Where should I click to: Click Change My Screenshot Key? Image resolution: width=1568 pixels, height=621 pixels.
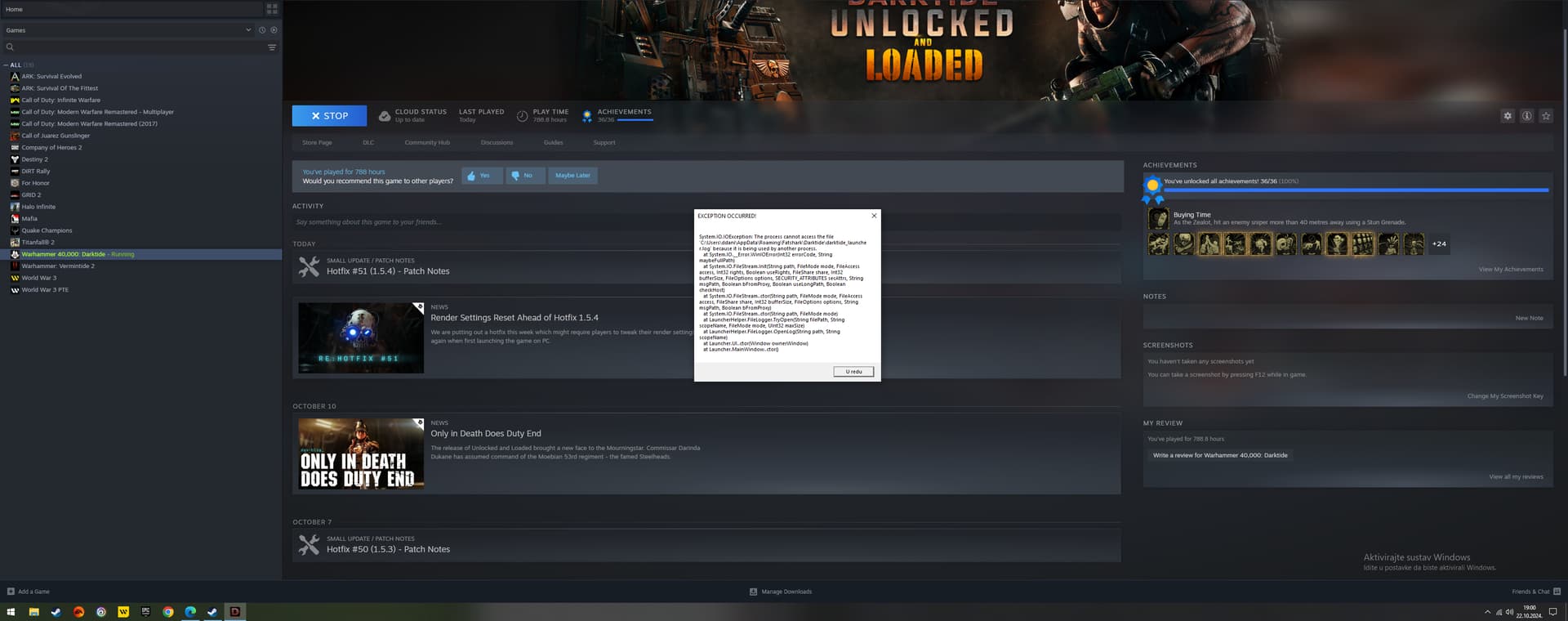click(x=1505, y=396)
